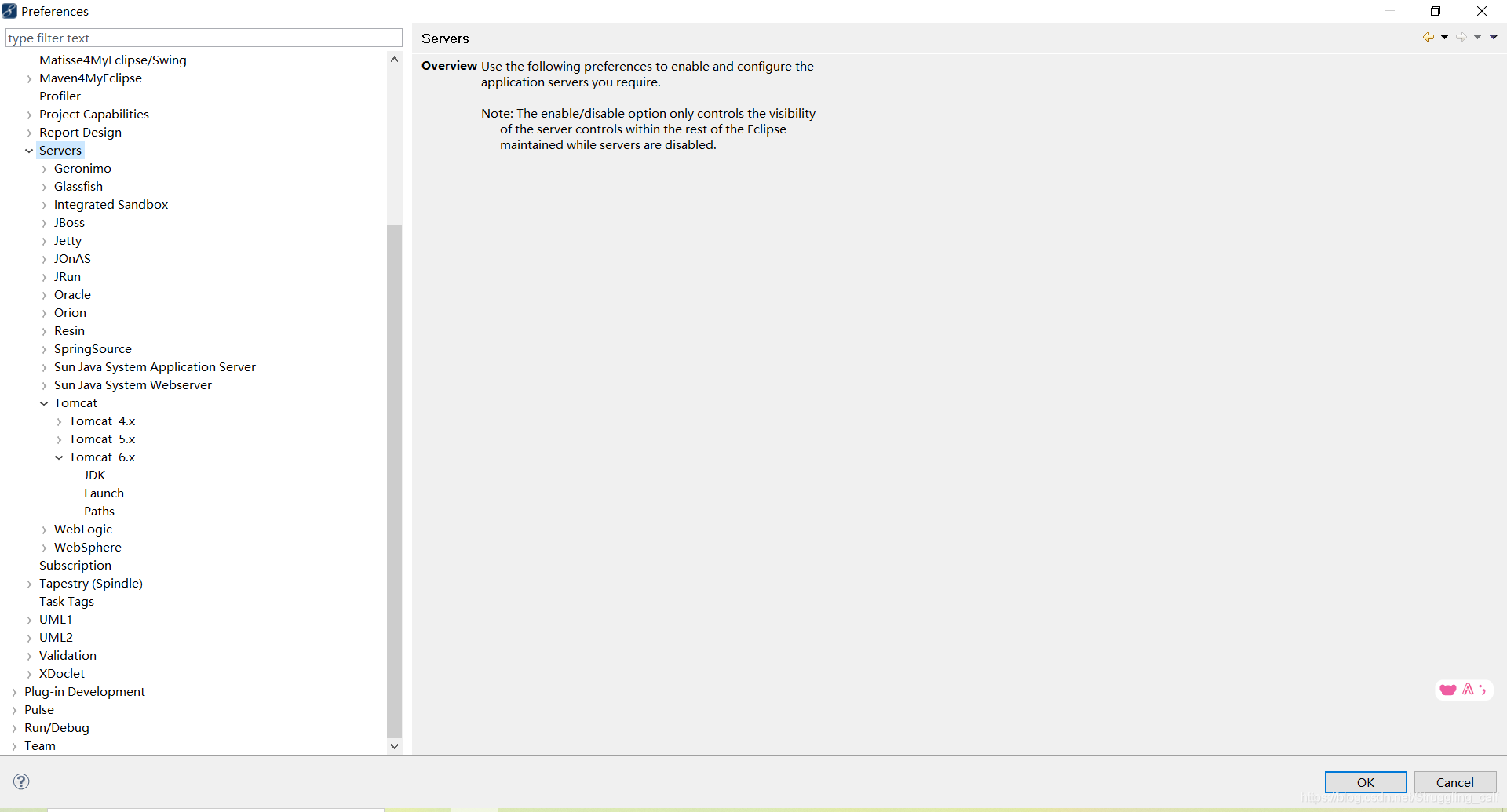Image resolution: width=1507 pixels, height=812 pixels.
Task: Select the Run/Debug preference item
Action: pos(57,728)
